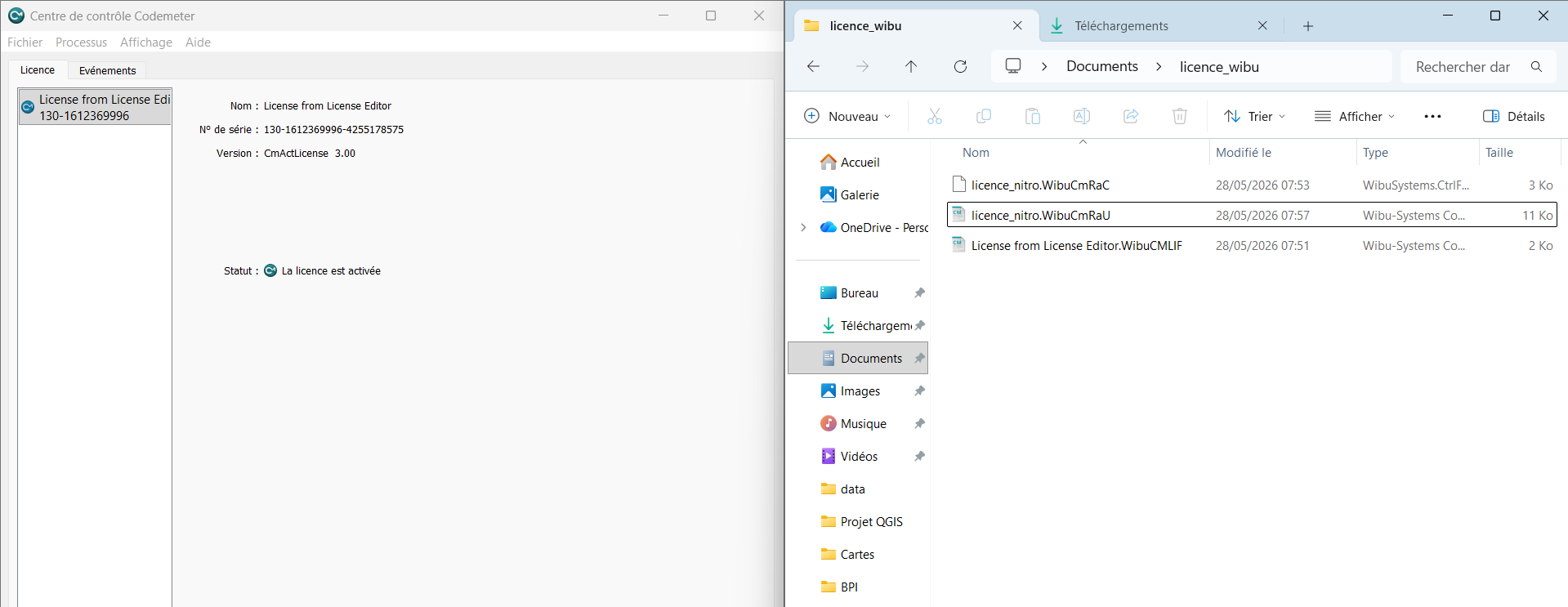Click Documents in the address breadcrumb
1568x607 pixels.
[1102, 67]
